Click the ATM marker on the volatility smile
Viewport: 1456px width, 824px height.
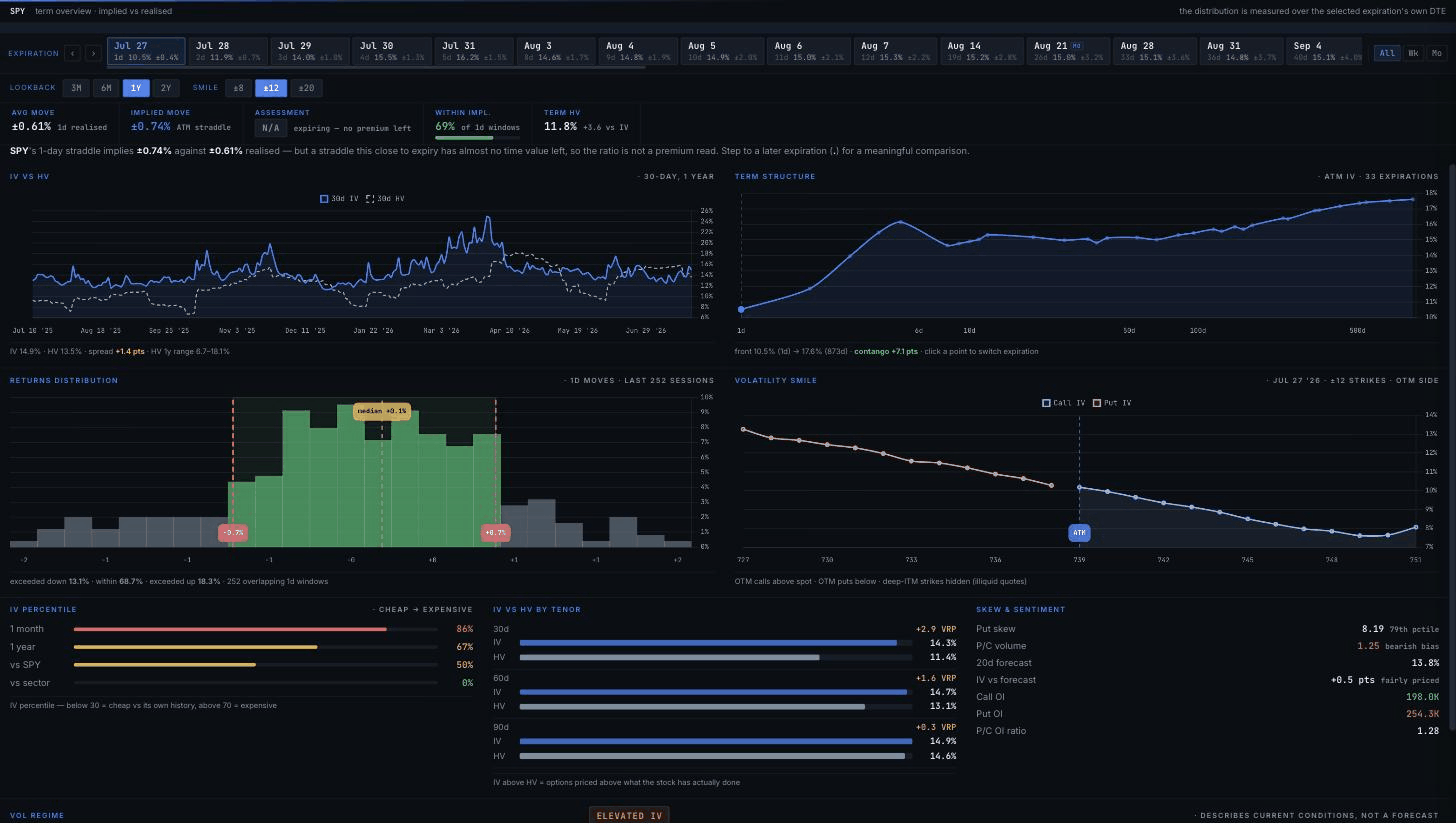click(x=1079, y=533)
